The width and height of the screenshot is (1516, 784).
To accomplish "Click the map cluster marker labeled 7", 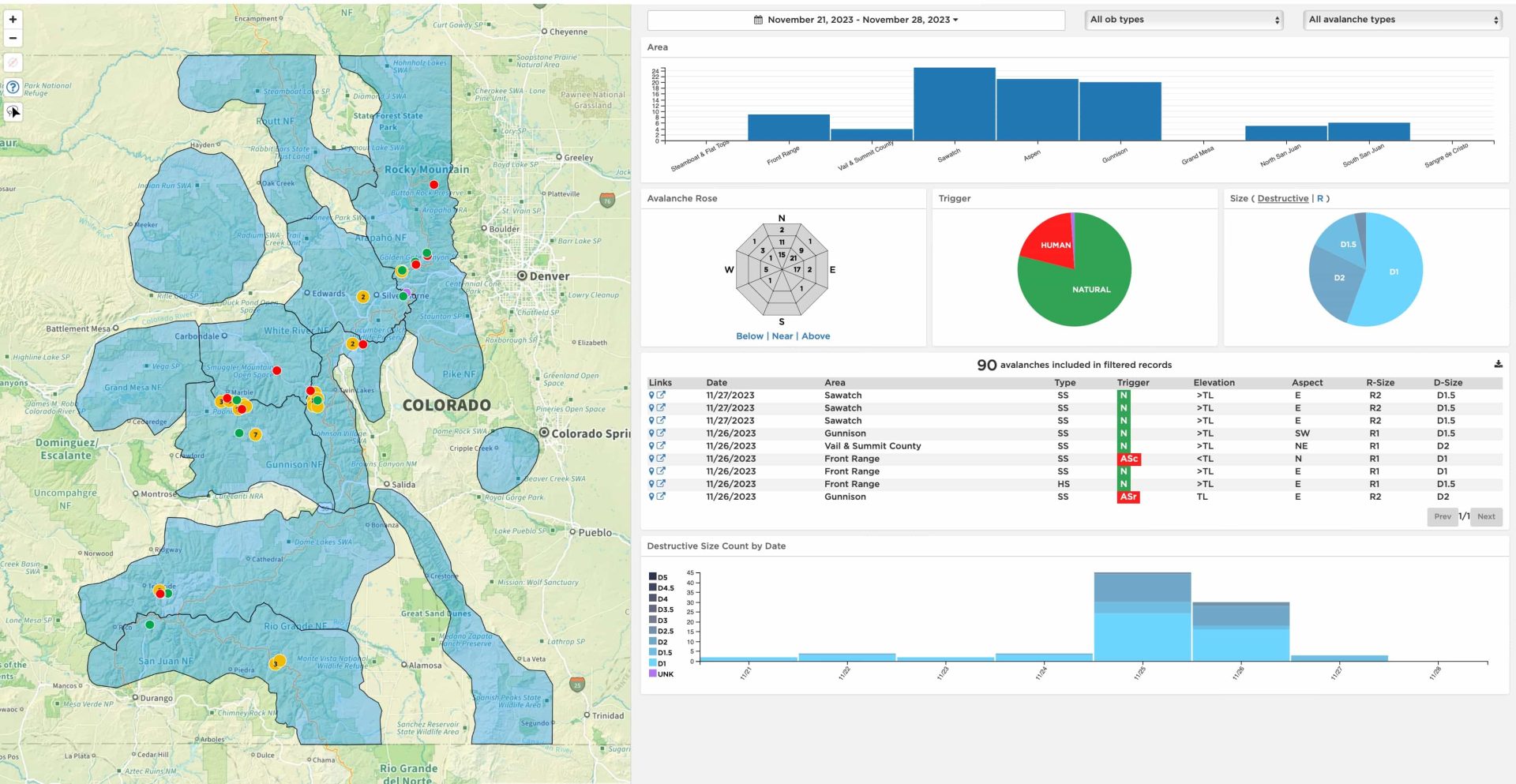I will 255,434.
